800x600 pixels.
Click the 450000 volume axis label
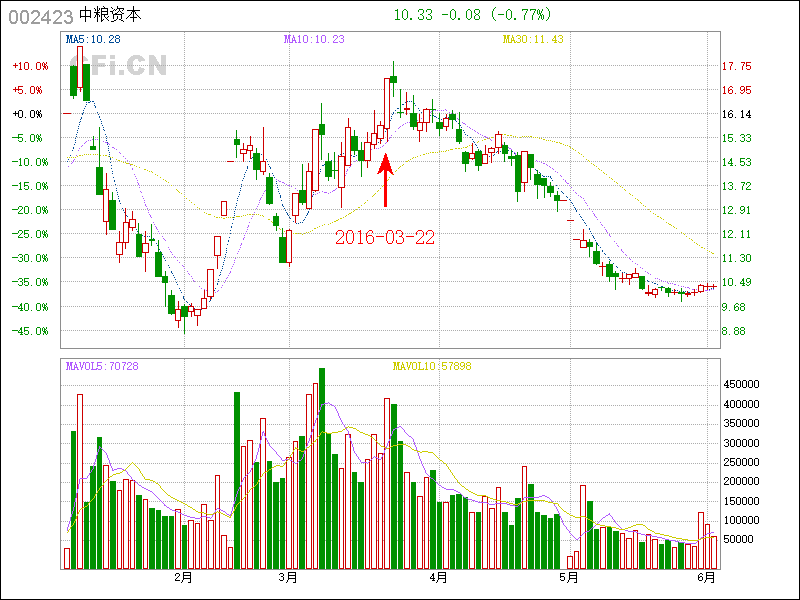point(744,384)
